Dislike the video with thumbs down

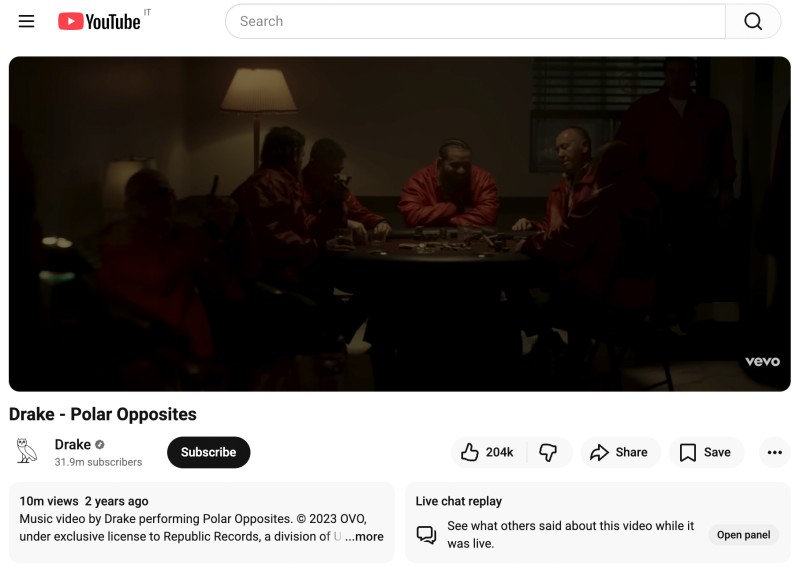click(x=548, y=452)
